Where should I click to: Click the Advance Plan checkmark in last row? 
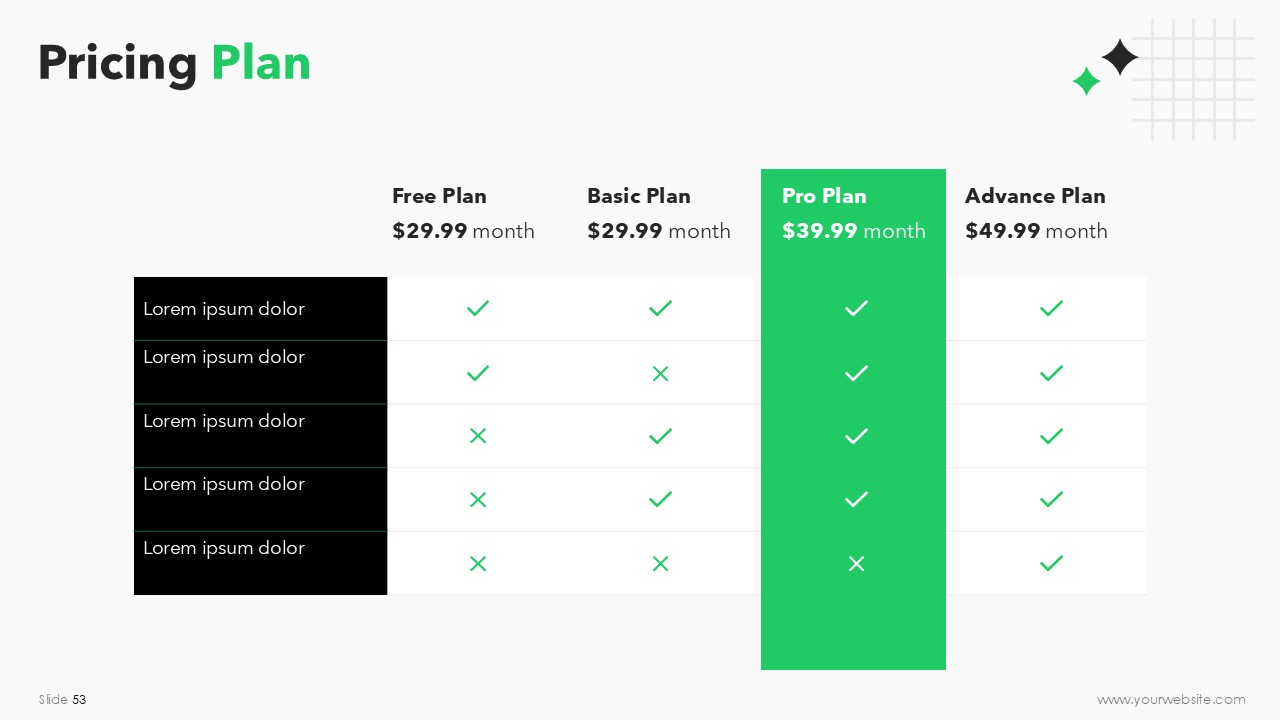pyautogui.click(x=1051, y=564)
